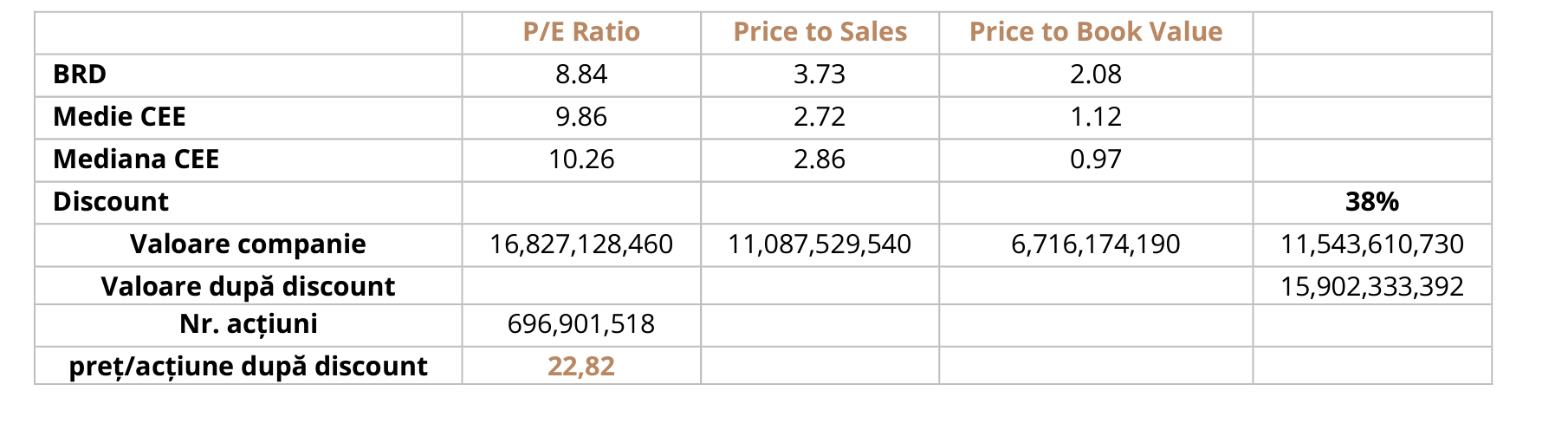Select the cell containing 11,087,529,540
Viewport: 1568px width, 430px height.
click(820, 244)
